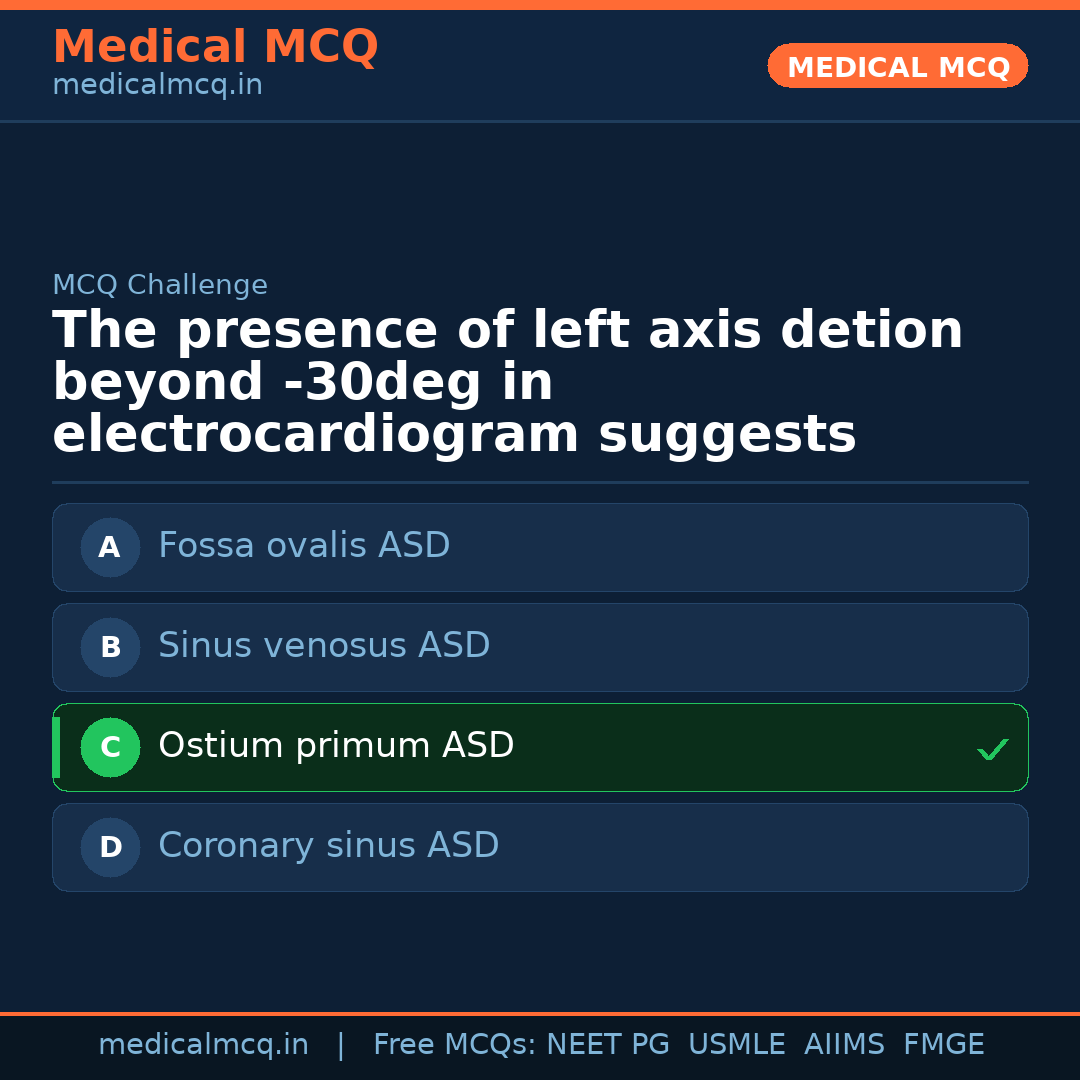Click the green checkmark on the correct answer

point(992,748)
